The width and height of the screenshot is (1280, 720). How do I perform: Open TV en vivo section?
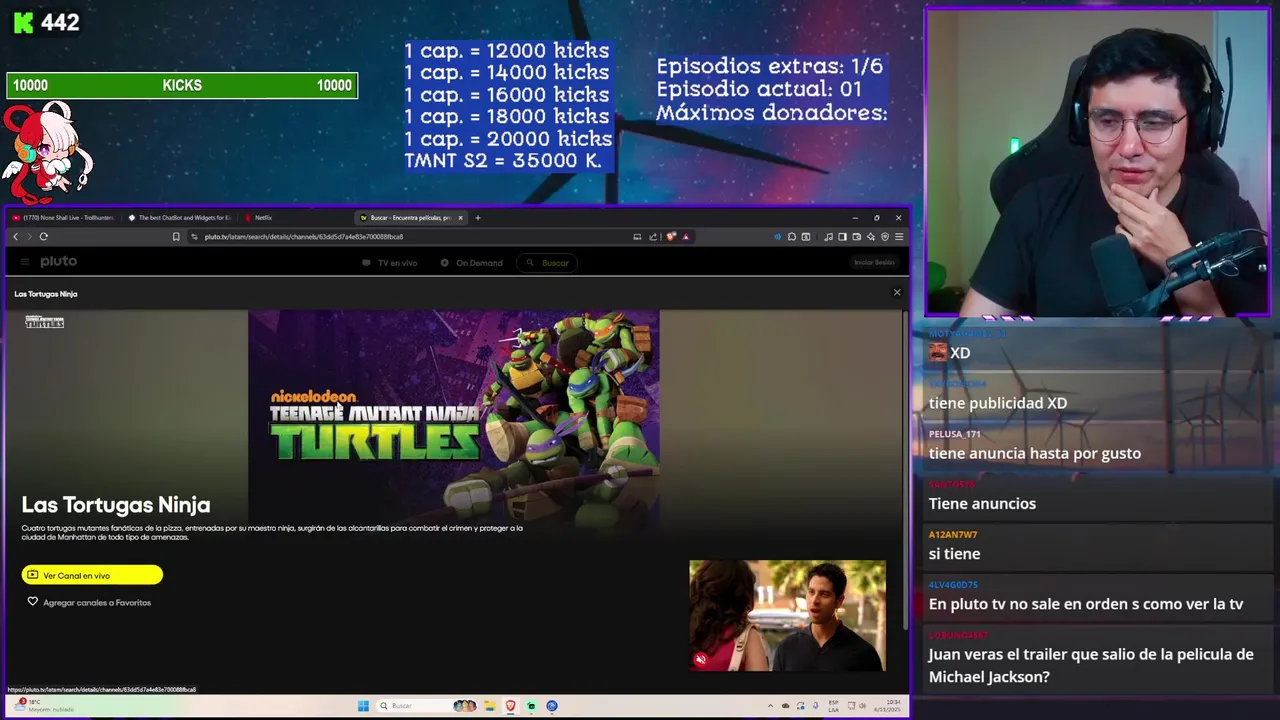390,263
